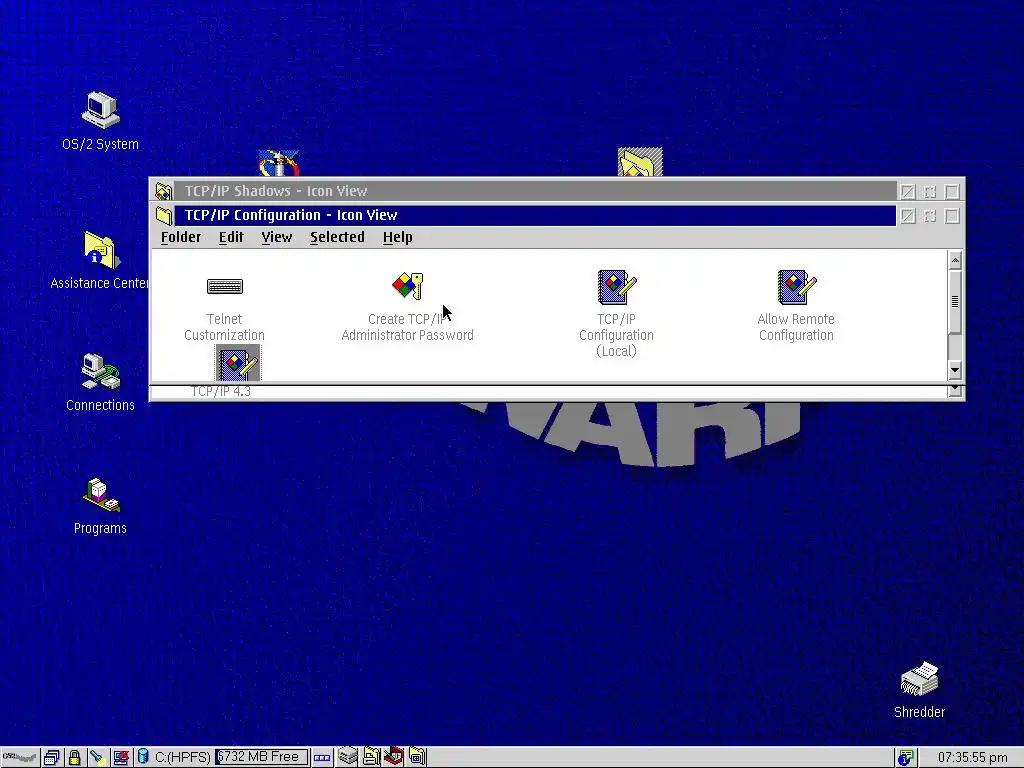Viewport: 1024px width, 768px height.
Task: Click the 6732 MB Free disk space indicator
Action: (x=262, y=757)
